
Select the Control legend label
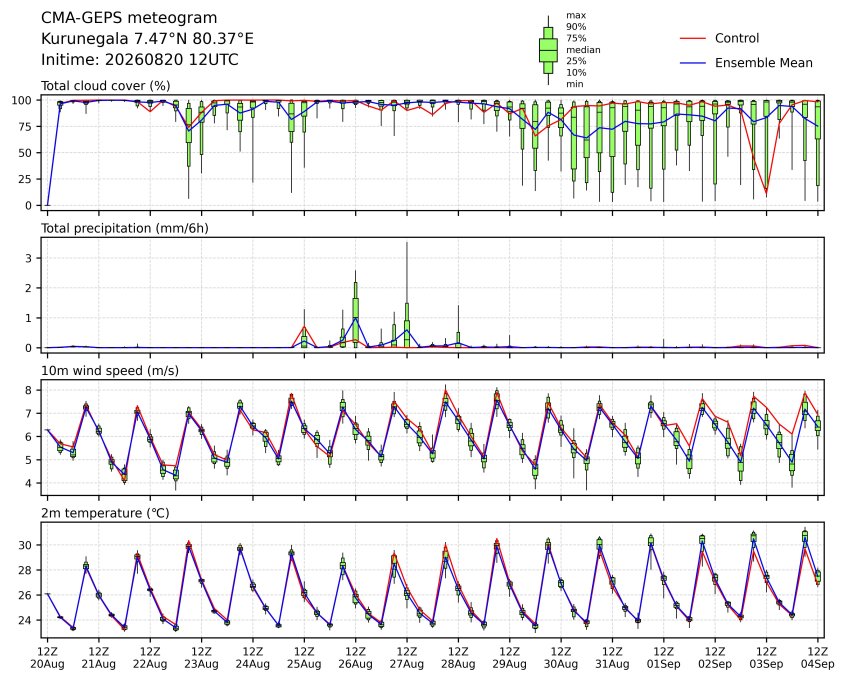pos(736,38)
